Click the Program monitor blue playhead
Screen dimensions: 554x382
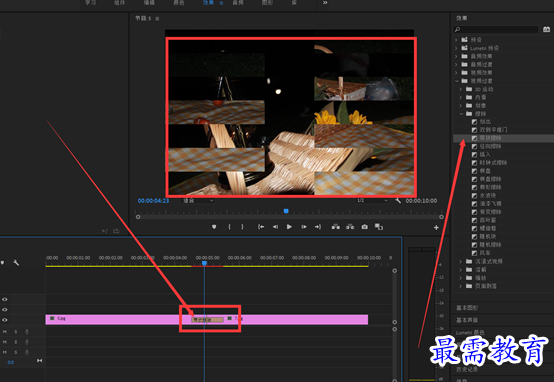286,211
